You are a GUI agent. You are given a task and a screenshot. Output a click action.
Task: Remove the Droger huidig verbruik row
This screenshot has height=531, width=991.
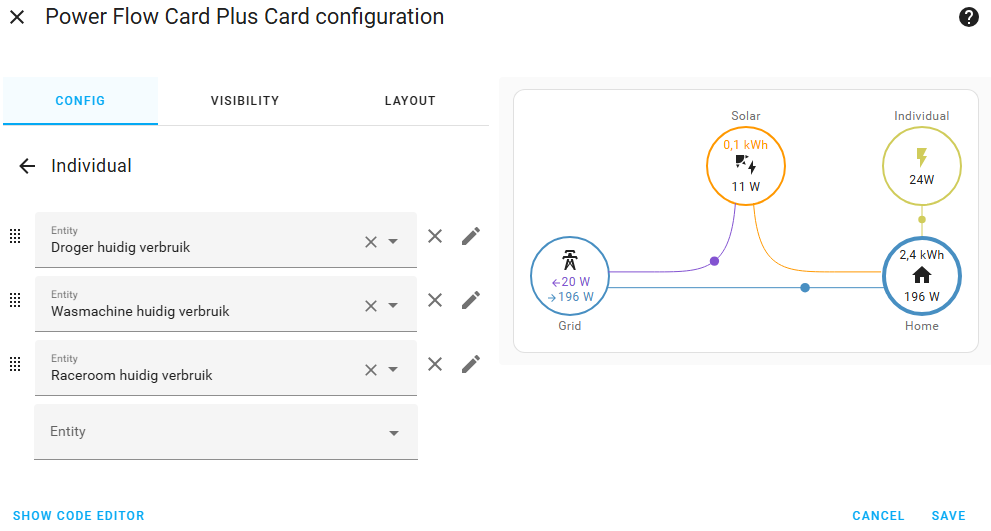coord(435,236)
